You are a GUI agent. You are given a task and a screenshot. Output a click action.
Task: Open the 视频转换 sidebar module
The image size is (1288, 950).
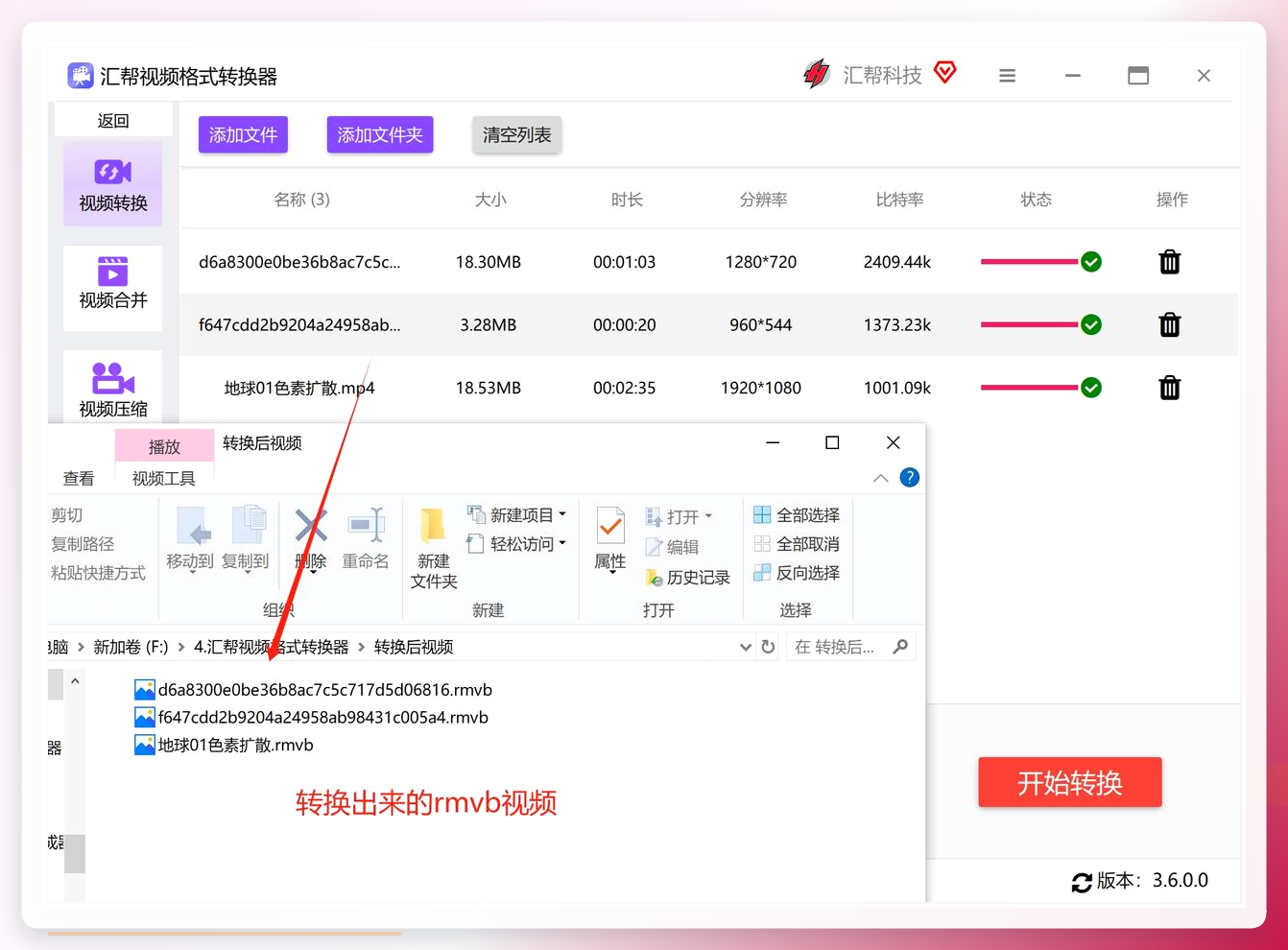tap(113, 184)
